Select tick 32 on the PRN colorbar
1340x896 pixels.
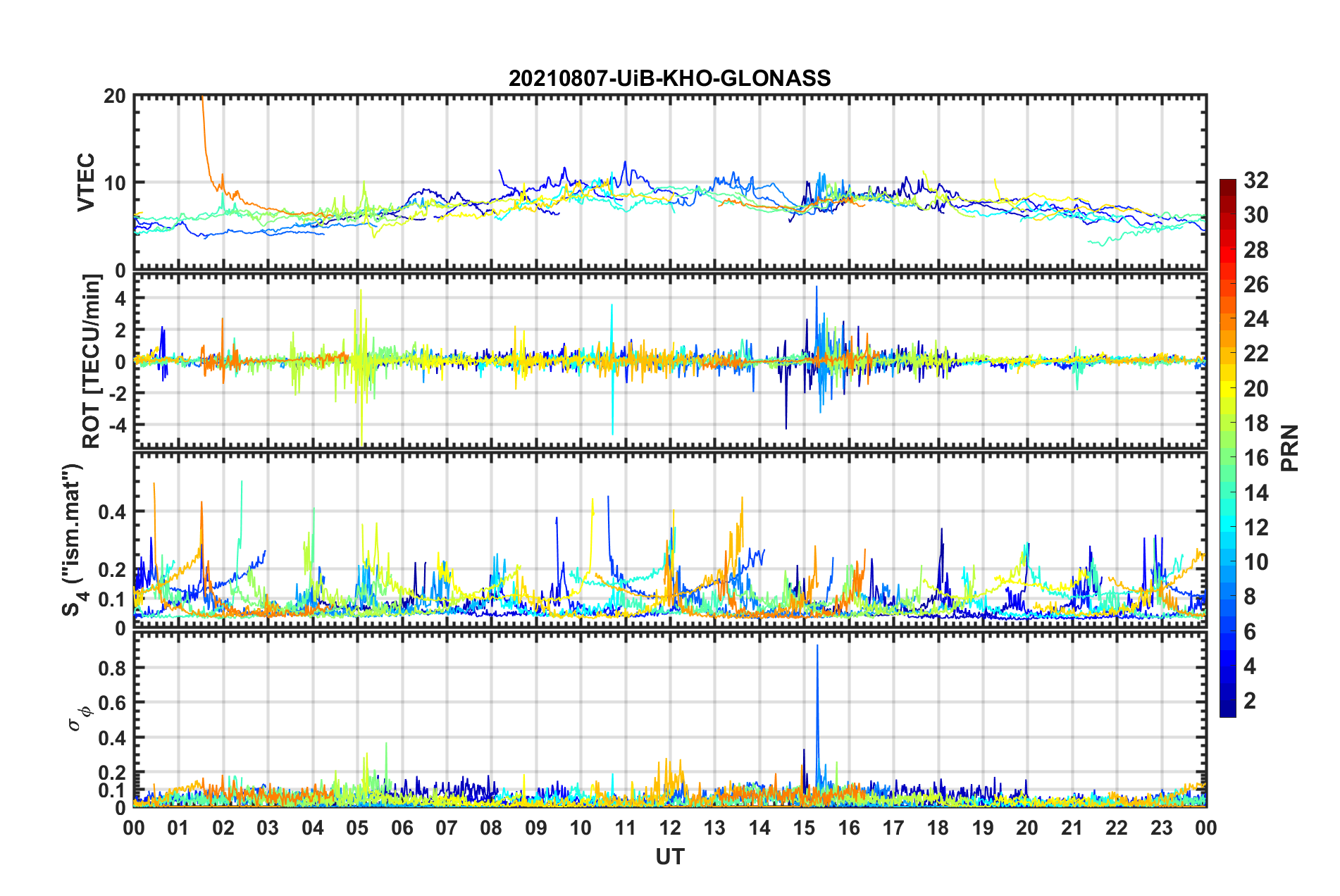coord(1256,180)
